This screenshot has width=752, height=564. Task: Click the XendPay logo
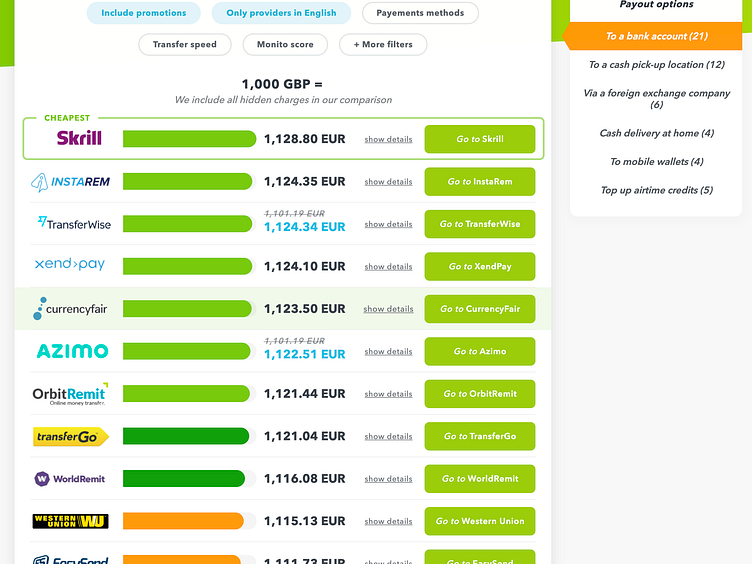[70, 266]
